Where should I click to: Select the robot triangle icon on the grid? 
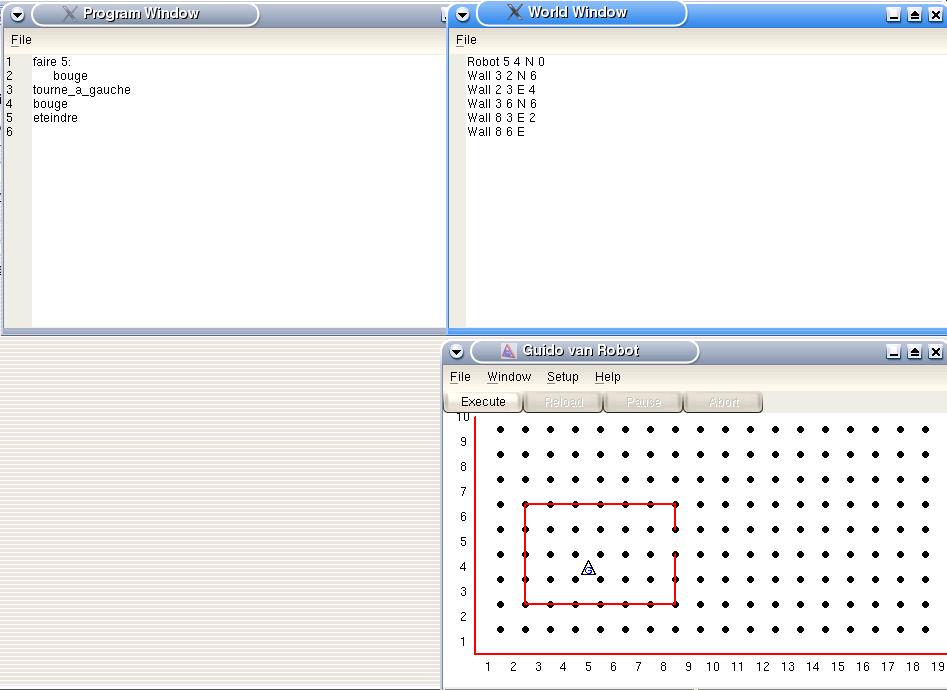click(x=588, y=568)
